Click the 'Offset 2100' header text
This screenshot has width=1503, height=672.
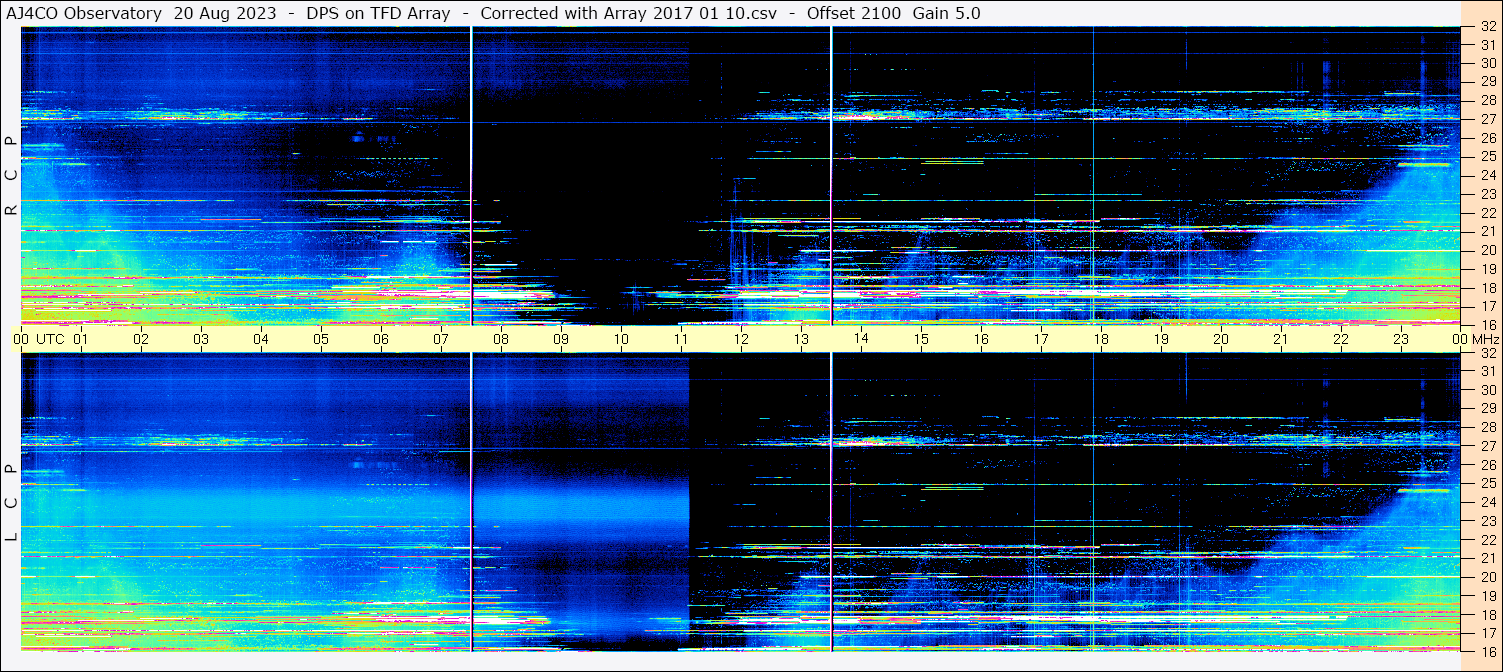[854, 13]
